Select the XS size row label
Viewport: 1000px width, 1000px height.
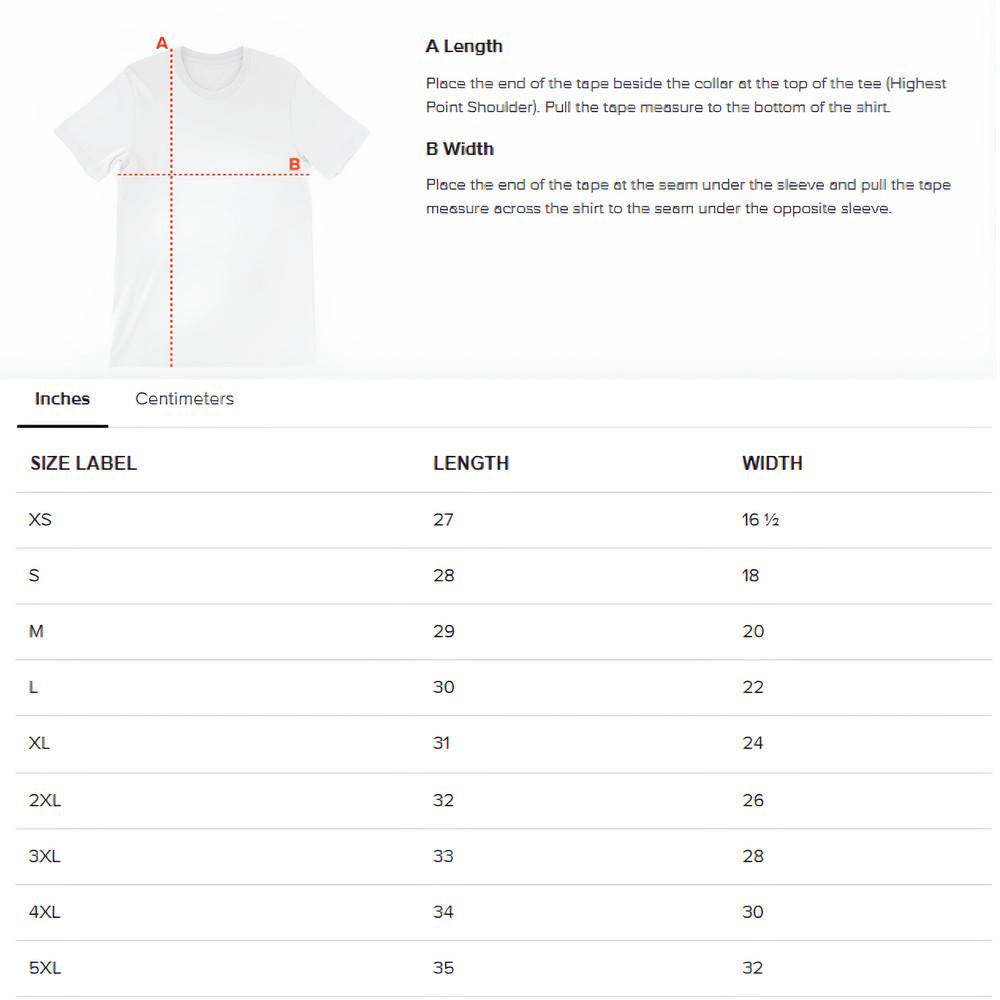(x=41, y=520)
